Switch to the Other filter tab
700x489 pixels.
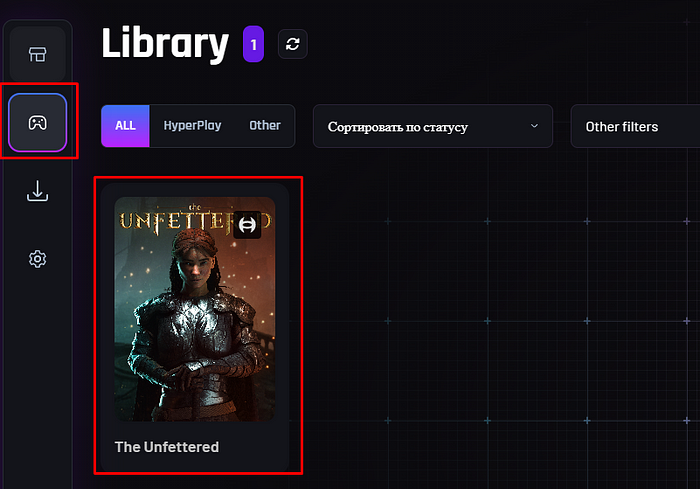[x=265, y=126]
